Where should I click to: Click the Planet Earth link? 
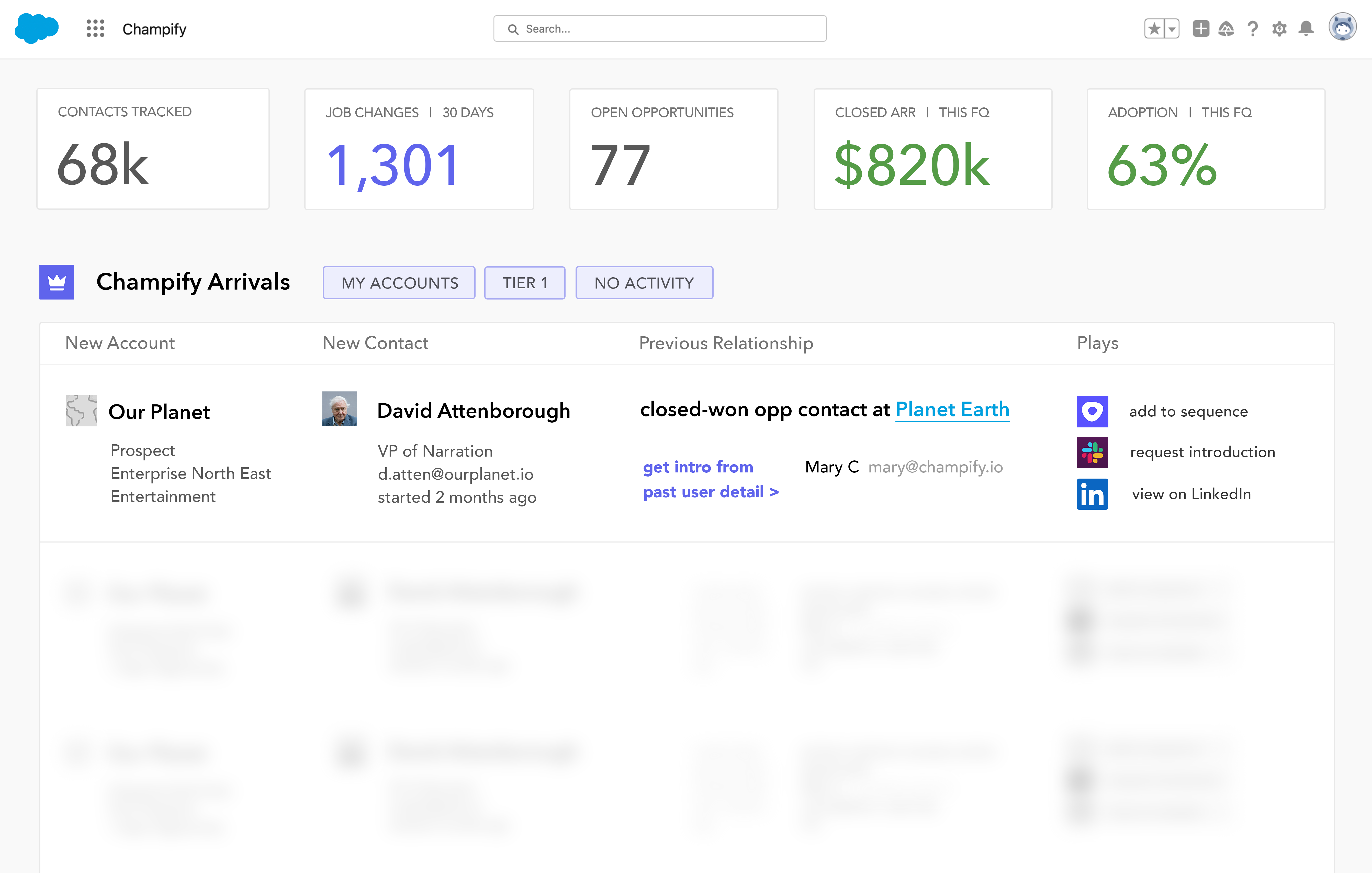point(952,409)
